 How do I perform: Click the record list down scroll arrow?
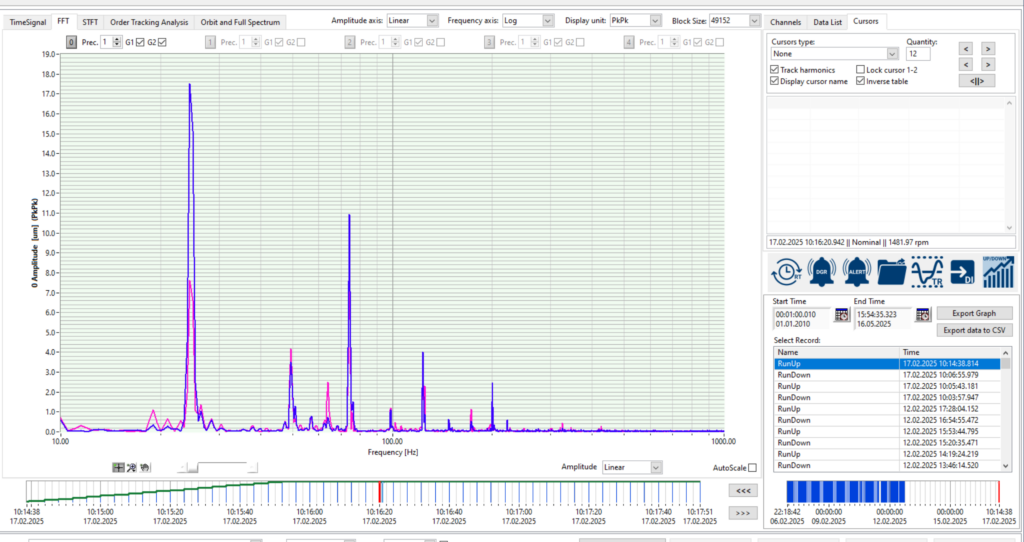1006,466
